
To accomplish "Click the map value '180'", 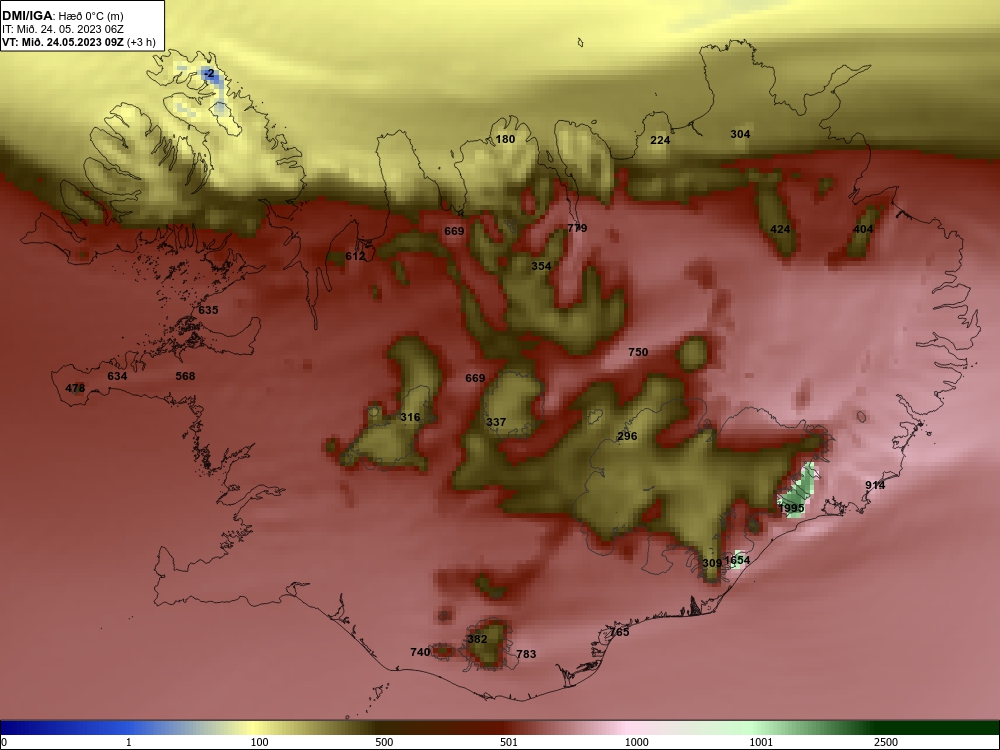I will [x=505, y=139].
